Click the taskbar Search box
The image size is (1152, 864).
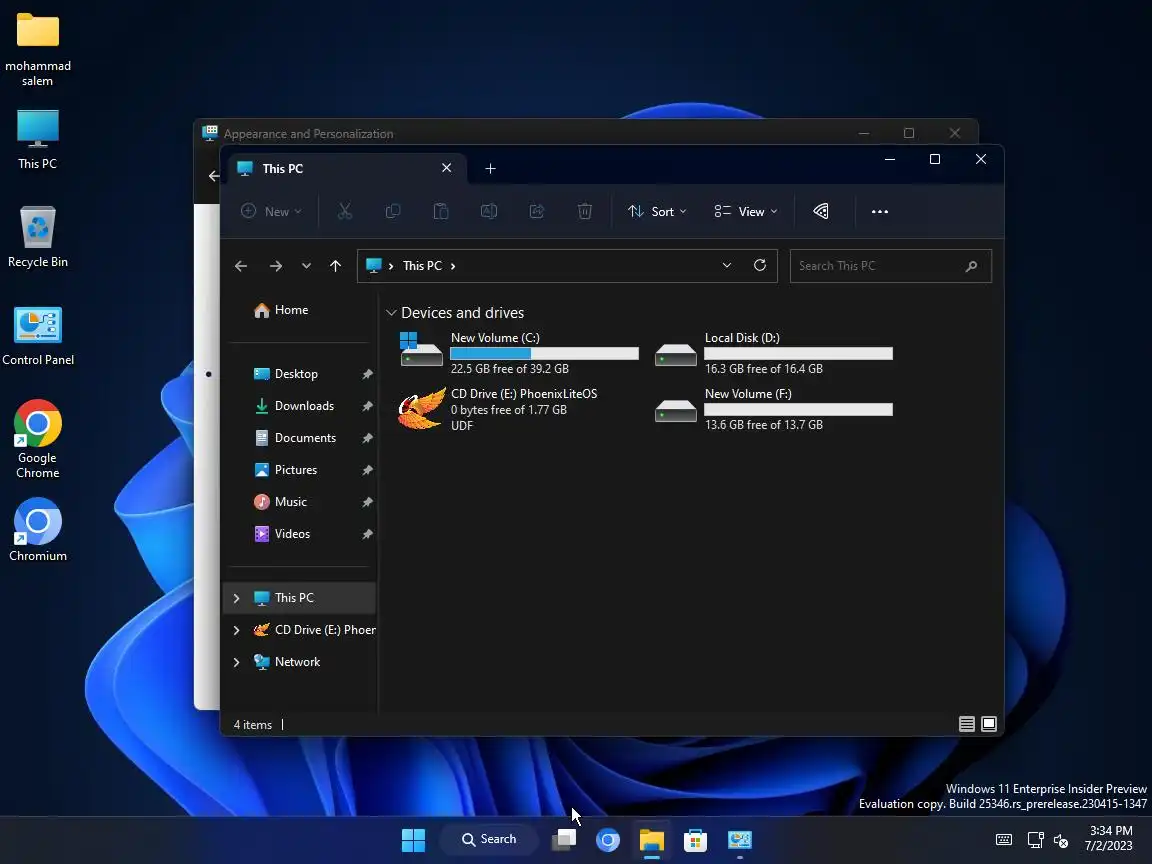[489, 839]
